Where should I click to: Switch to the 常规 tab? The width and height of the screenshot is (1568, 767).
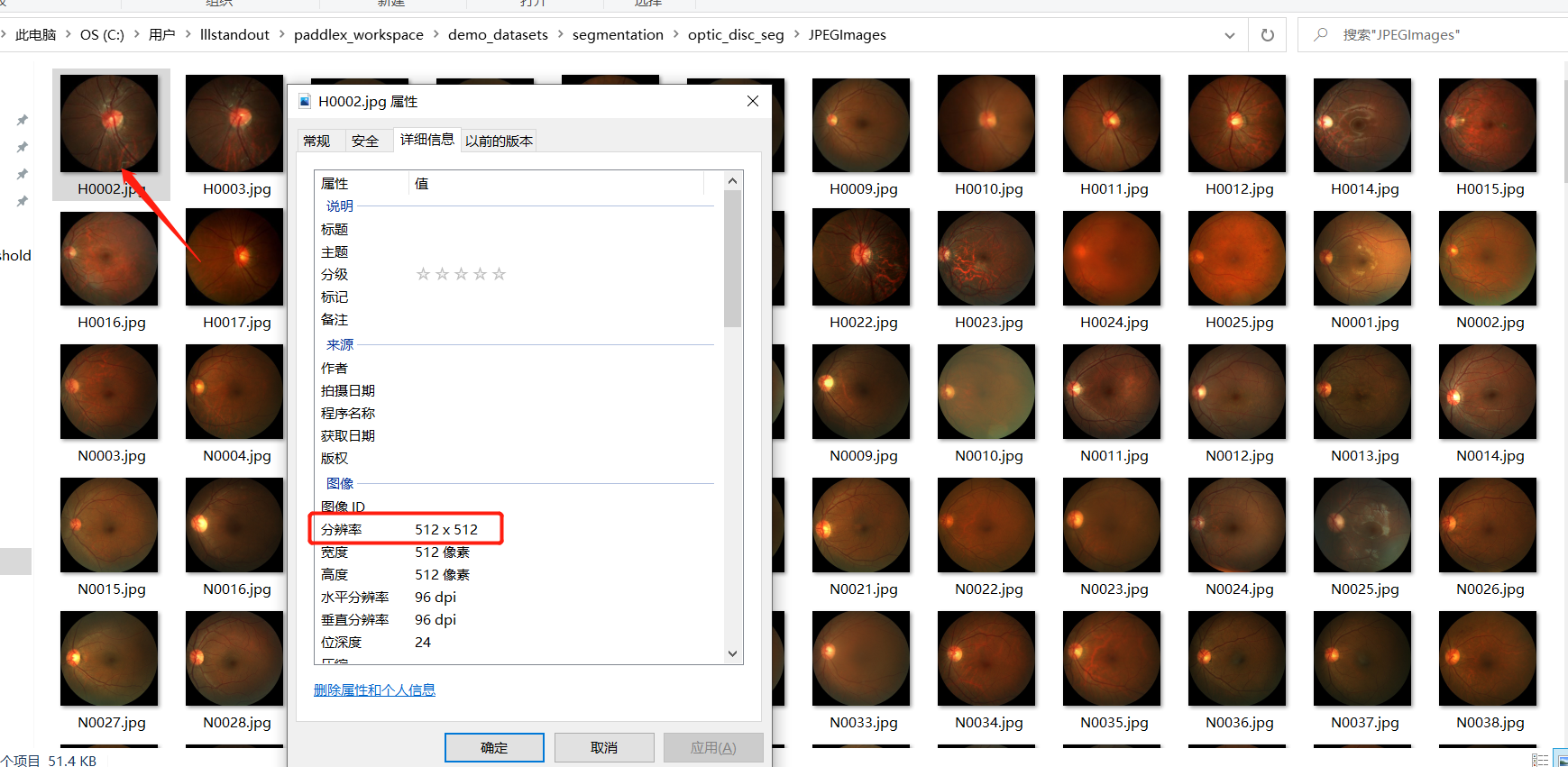click(x=316, y=141)
